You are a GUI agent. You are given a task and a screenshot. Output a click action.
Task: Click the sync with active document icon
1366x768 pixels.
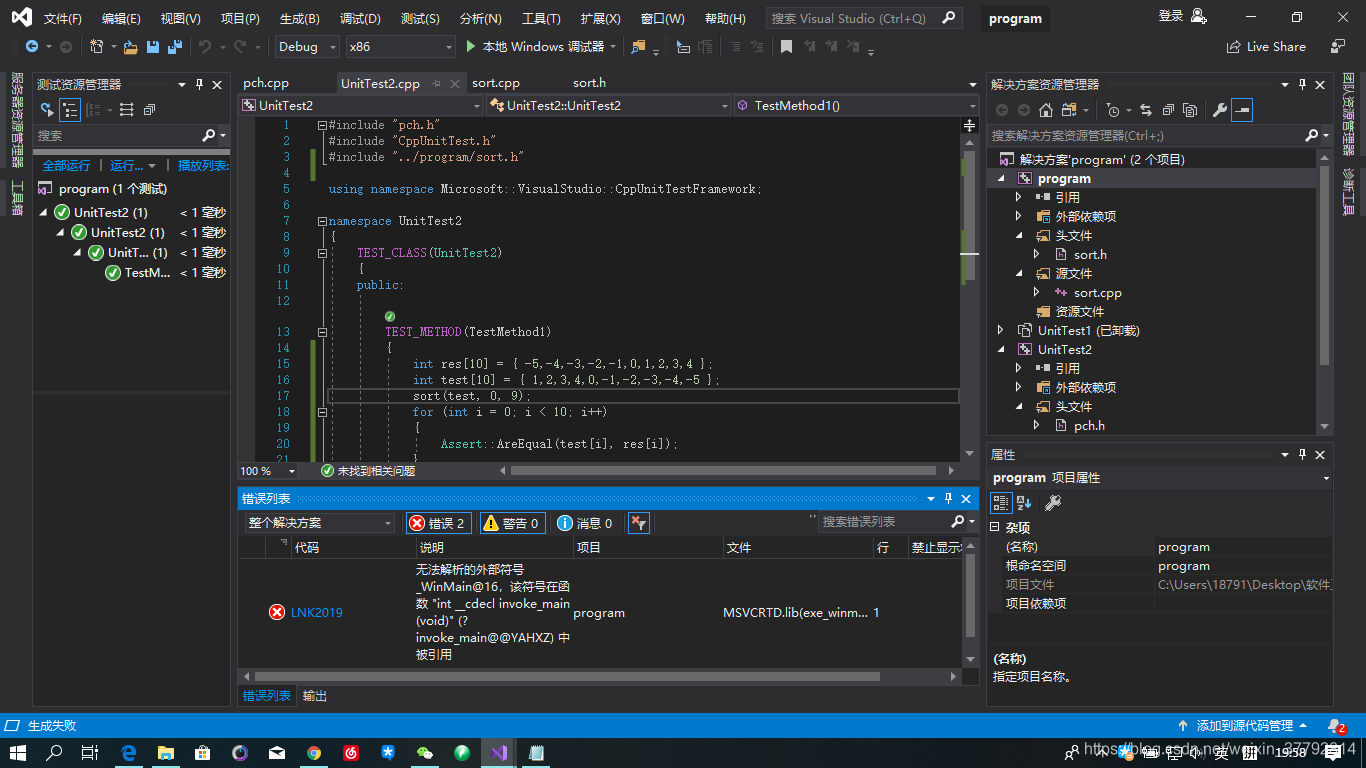tap(1145, 110)
